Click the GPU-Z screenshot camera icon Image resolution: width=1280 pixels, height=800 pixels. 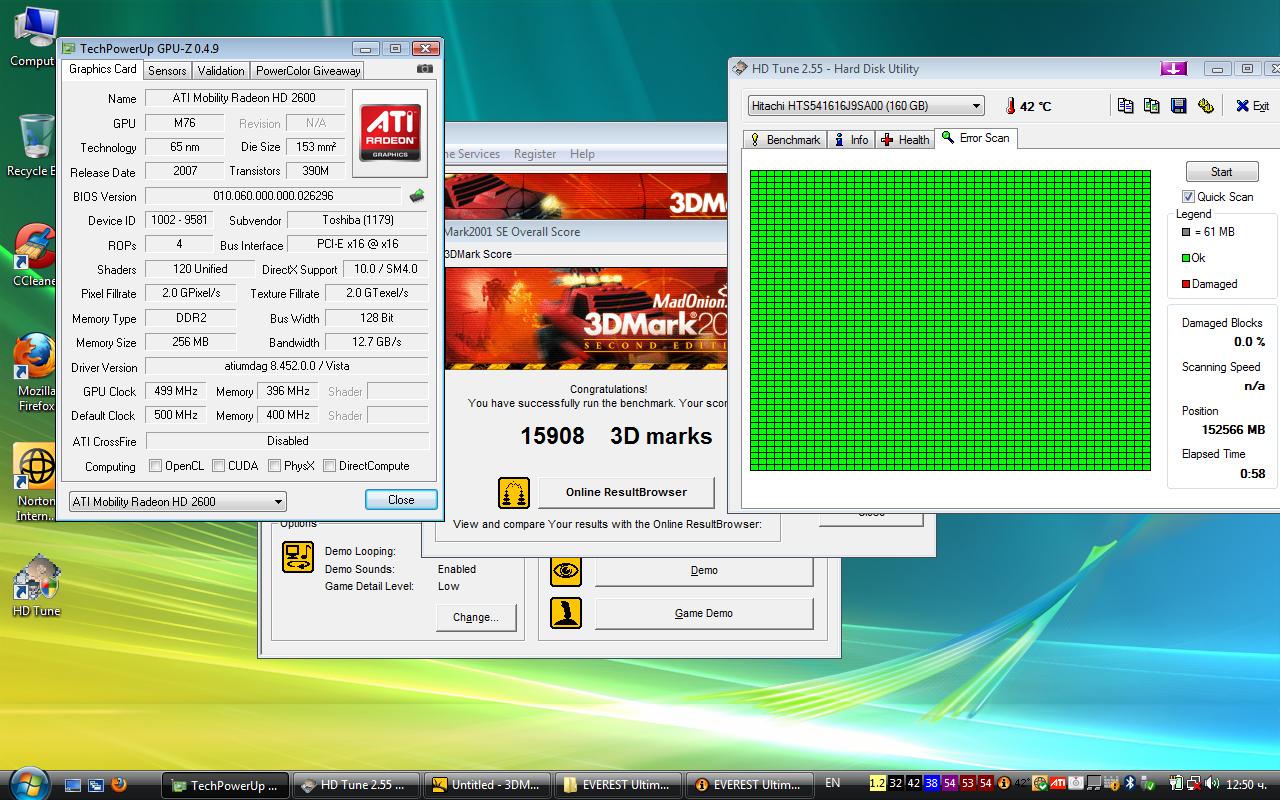425,69
